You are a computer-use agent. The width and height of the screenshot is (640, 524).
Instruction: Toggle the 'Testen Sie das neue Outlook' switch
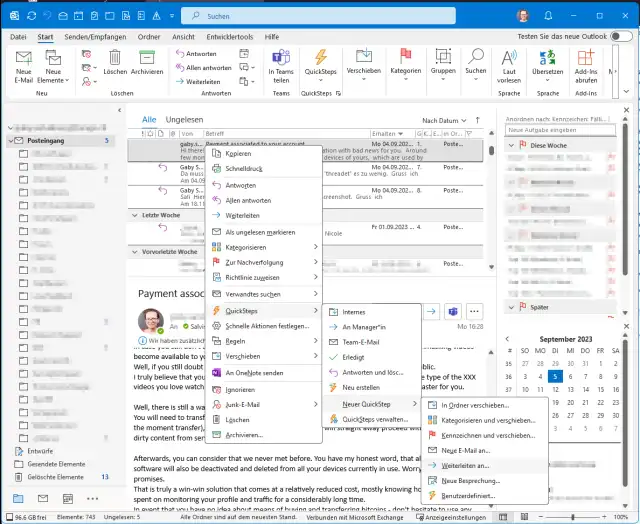pyautogui.click(x=621, y=36)
